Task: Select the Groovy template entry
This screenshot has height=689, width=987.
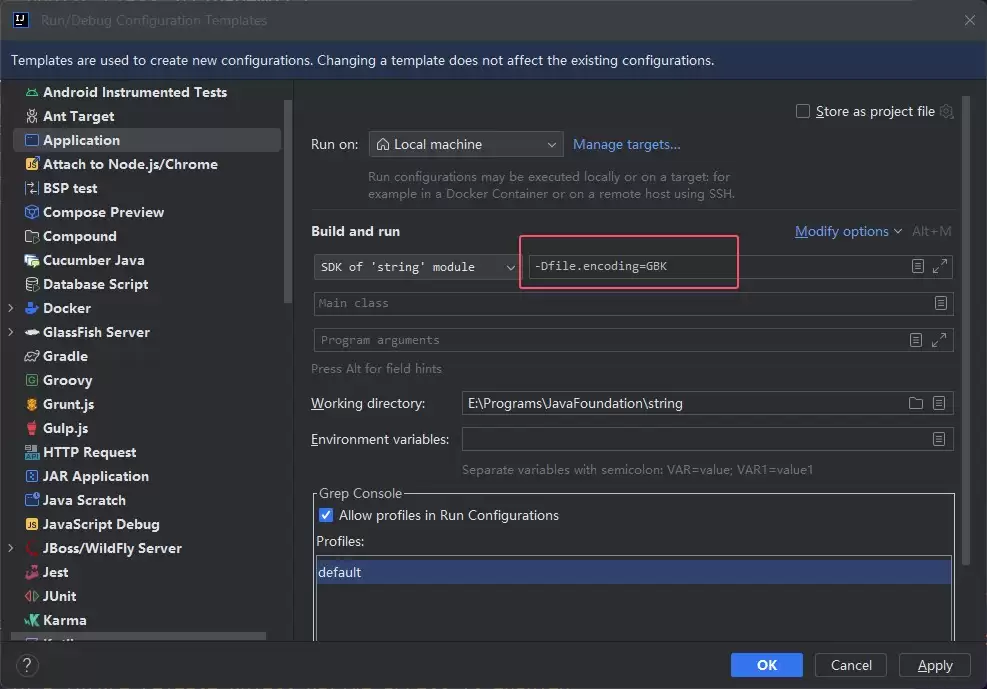Action: (x=67, y=380)
